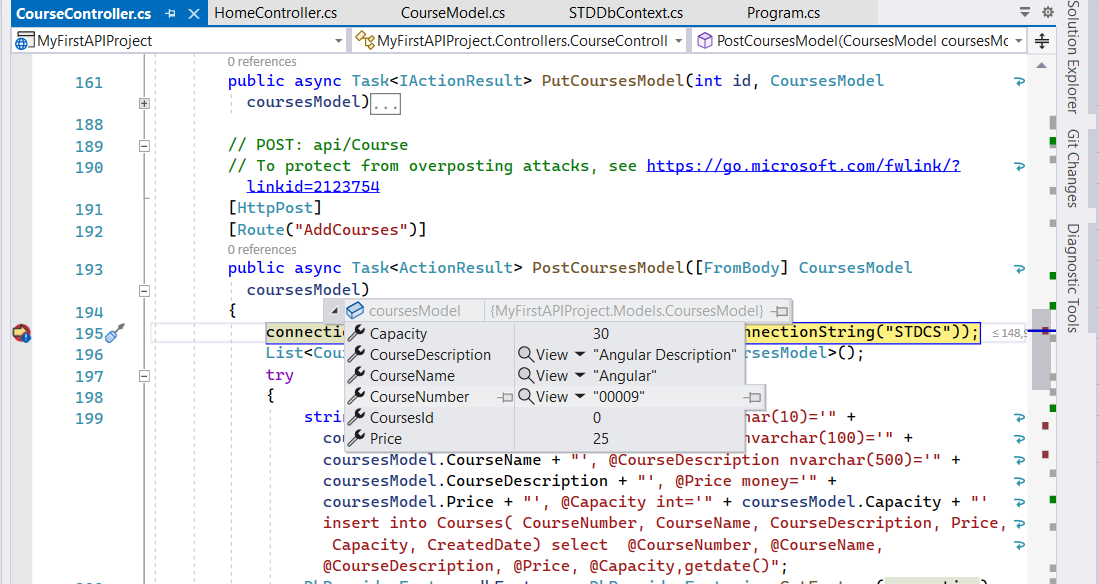
Task: Switch to the STDDbContext.cs tab
Action: pyautogui.click(x=626, y=13)
